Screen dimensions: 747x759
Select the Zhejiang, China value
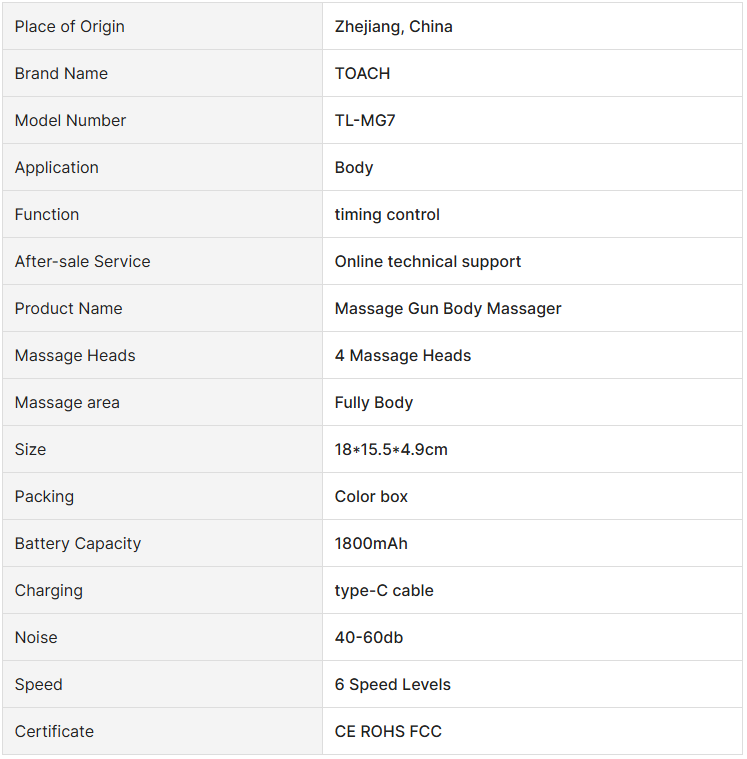(394, 27)
